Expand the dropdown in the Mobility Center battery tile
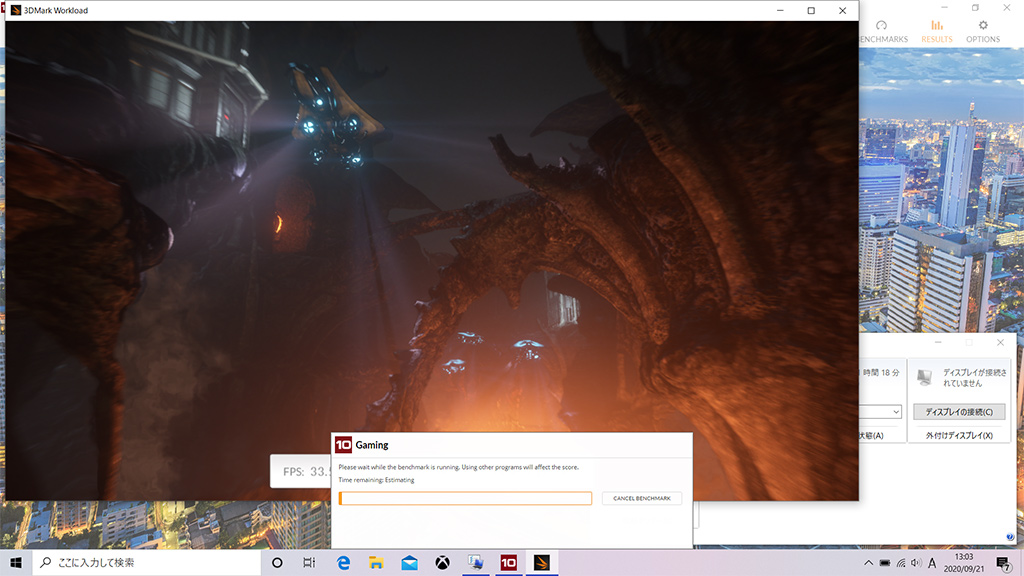 pyautogui.click(x=896, y=412)
